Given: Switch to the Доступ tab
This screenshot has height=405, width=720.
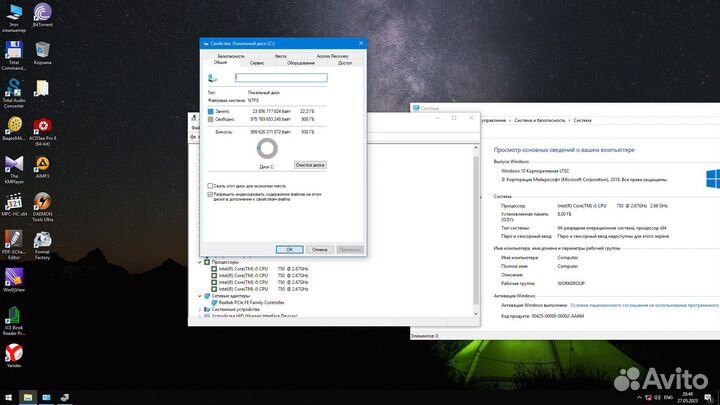Looking at the screenshot, I should [x=345, y=63].
